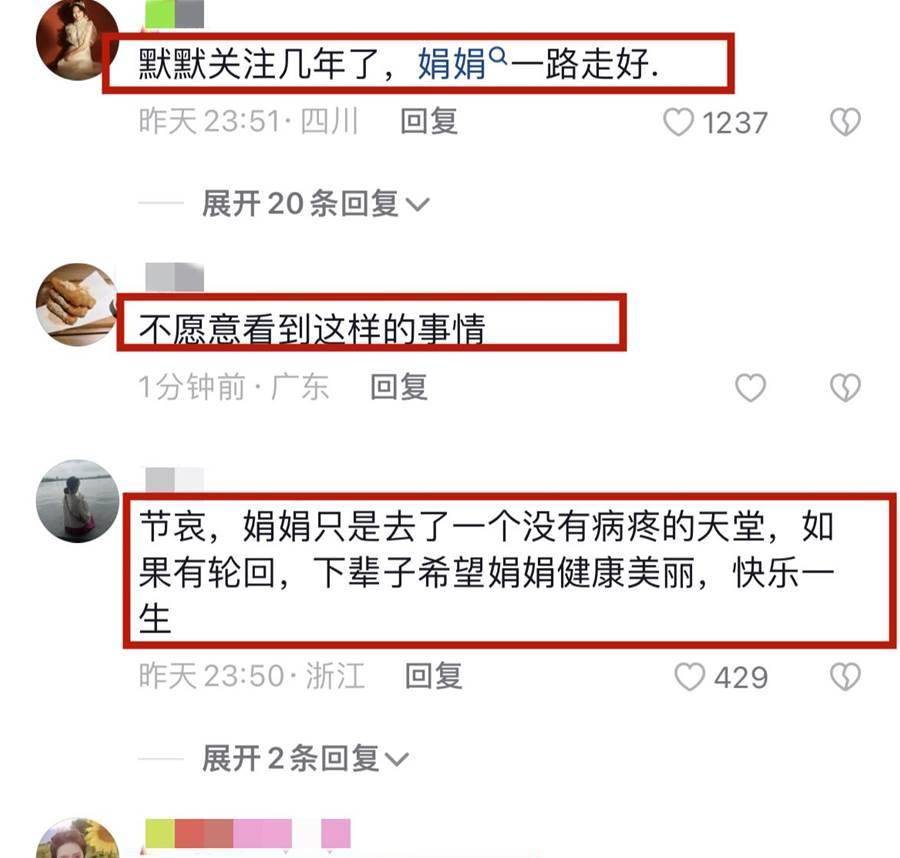The width and height of the screenshot is (900, 858).
Task: Open avatar of first commenter in white dress
Action: click(x=77, y=39)
